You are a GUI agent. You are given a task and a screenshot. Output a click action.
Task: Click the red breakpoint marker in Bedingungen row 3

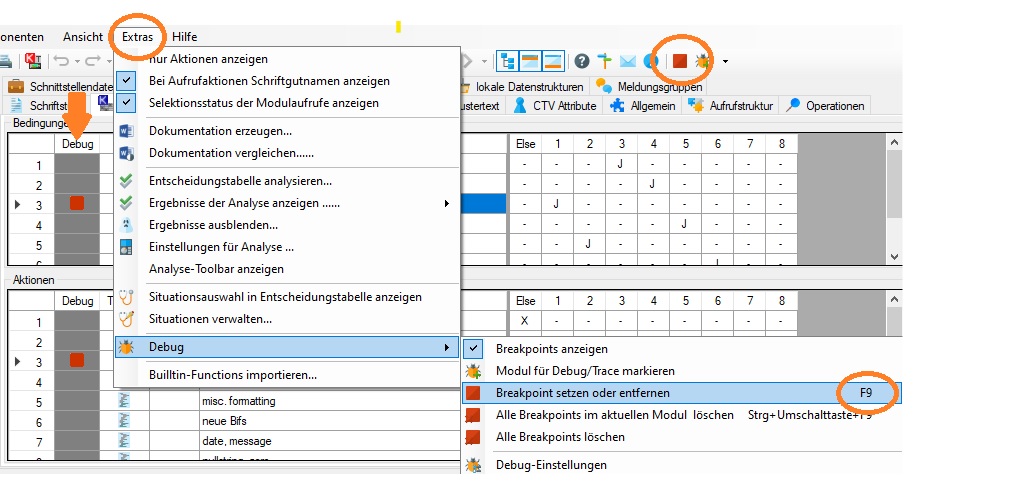point(77,204)
